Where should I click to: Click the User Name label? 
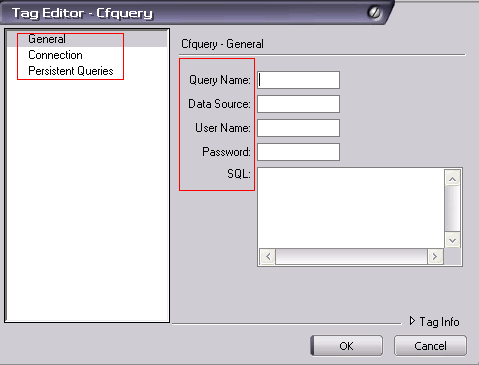(x=223, y=128)
